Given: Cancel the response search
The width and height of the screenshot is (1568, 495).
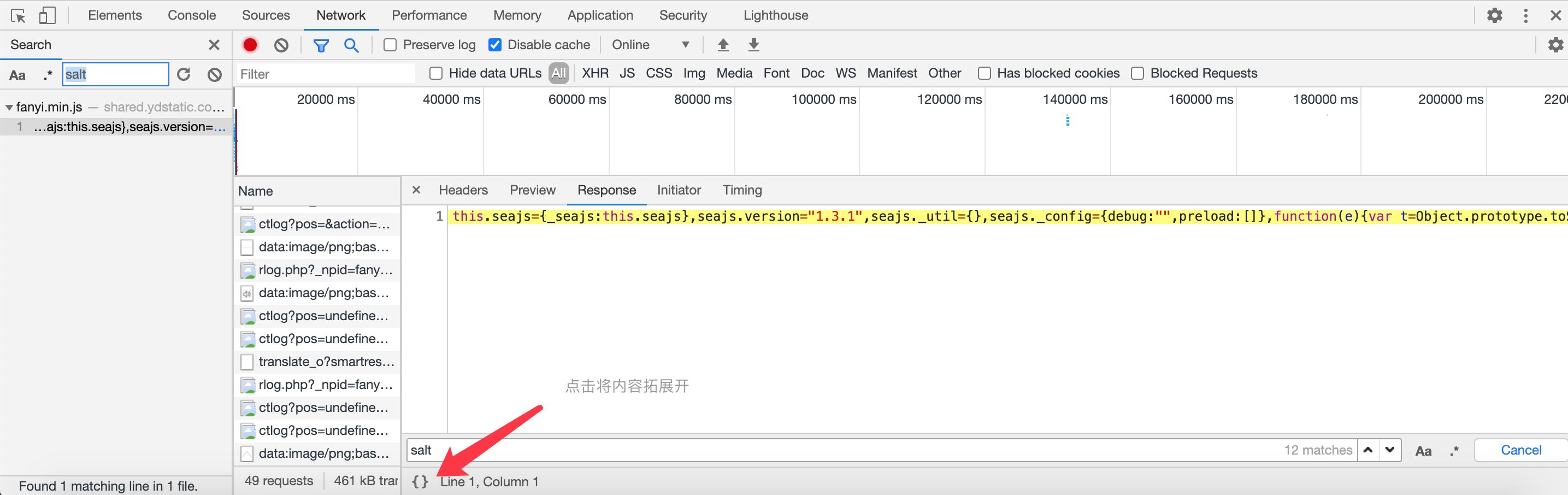Looking at the screenshot, I should coord(1520,450).
